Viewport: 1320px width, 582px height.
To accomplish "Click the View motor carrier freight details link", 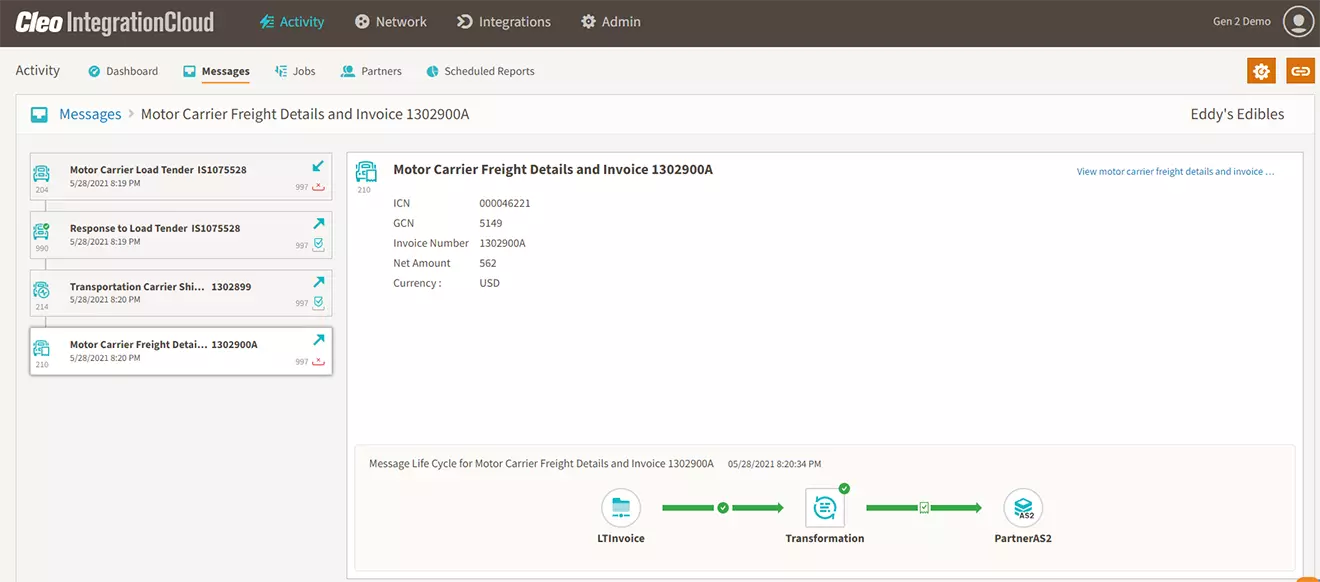I will click(x=1175, y=172).
